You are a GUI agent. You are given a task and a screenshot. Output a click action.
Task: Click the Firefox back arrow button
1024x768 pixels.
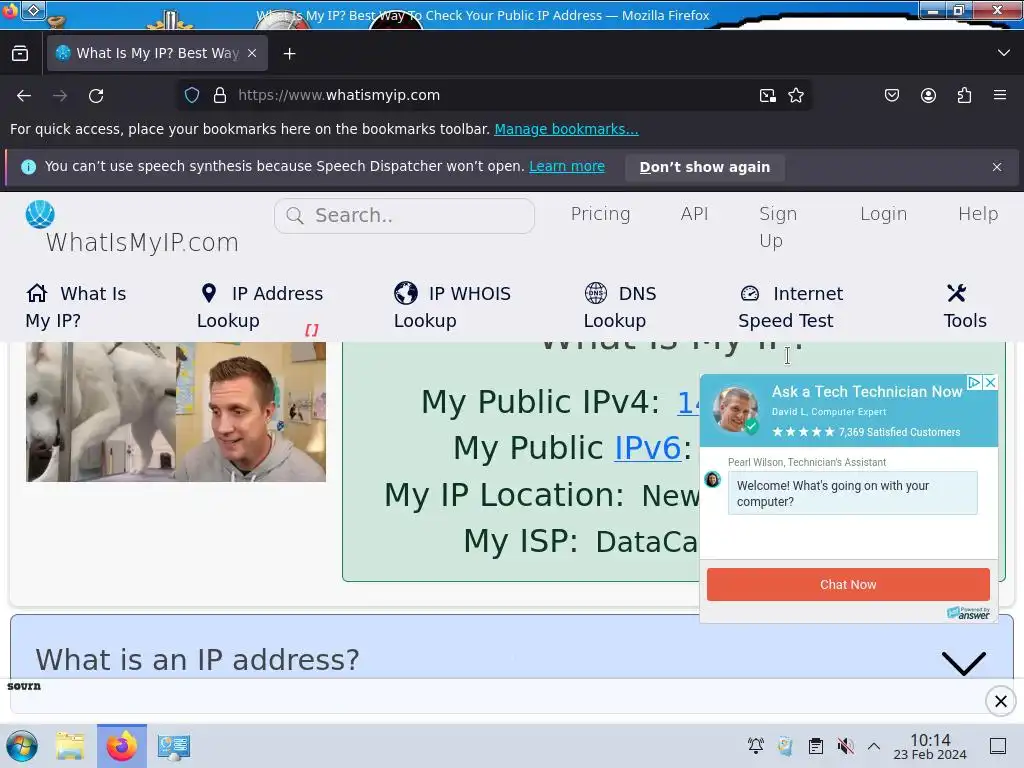(x=24, y=96)
